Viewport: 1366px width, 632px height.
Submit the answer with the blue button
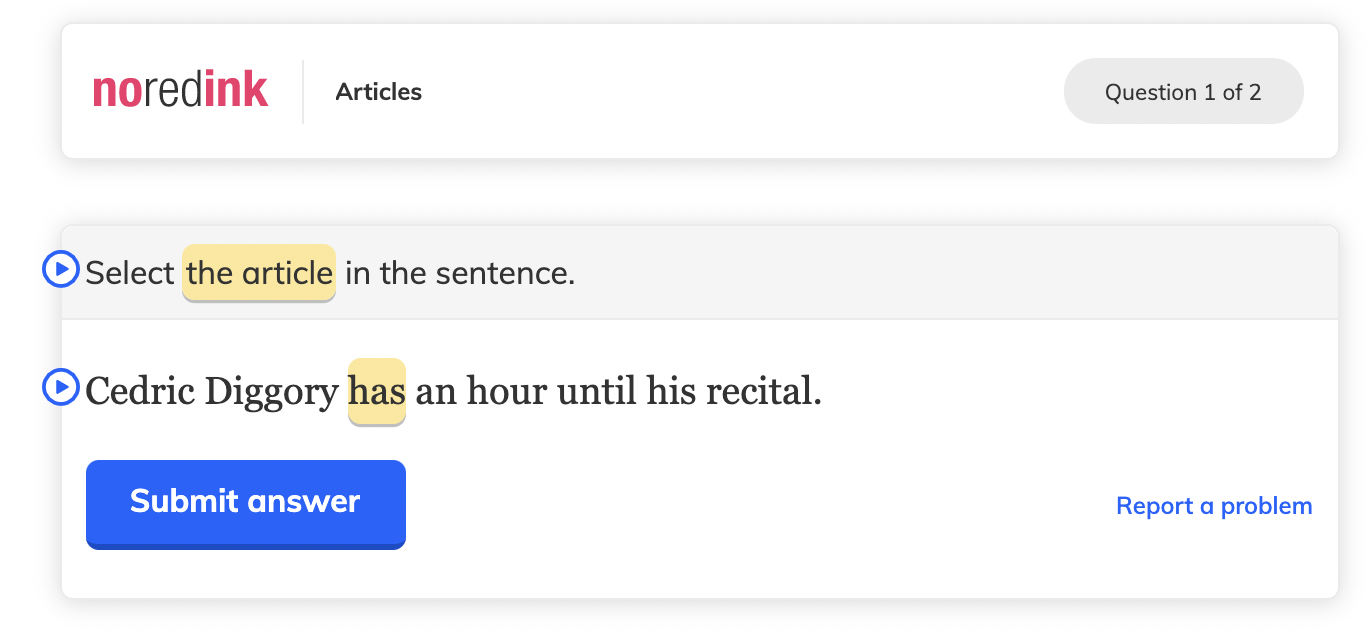[246, 503]
